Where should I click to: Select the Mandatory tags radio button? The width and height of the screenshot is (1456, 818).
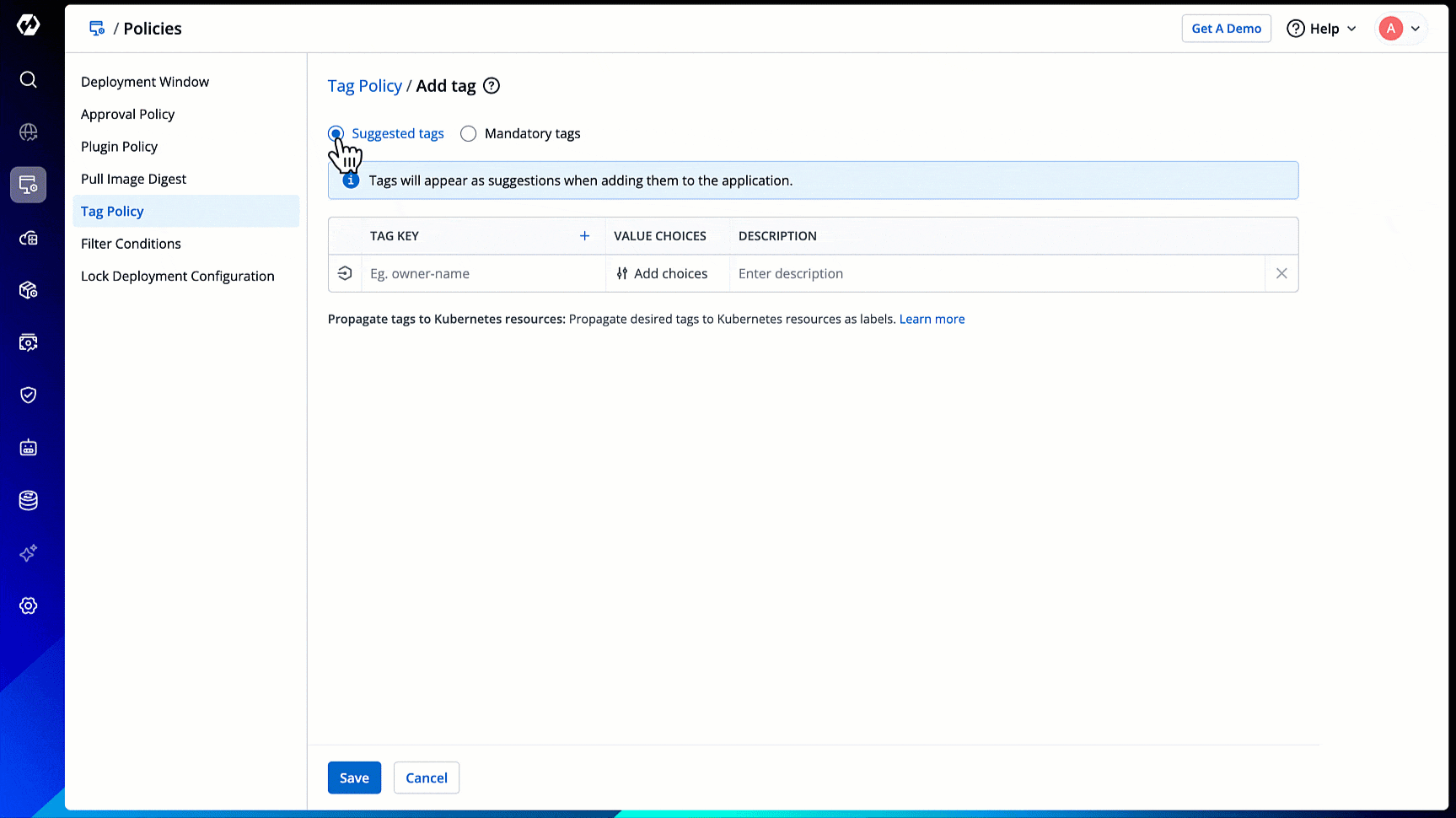pos(469,133)
